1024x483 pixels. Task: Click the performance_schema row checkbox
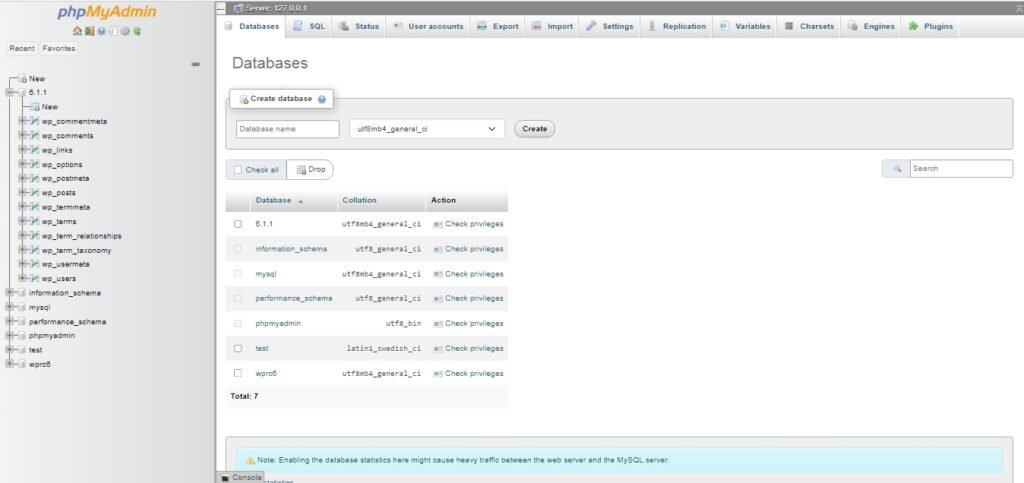pos(238,298)
